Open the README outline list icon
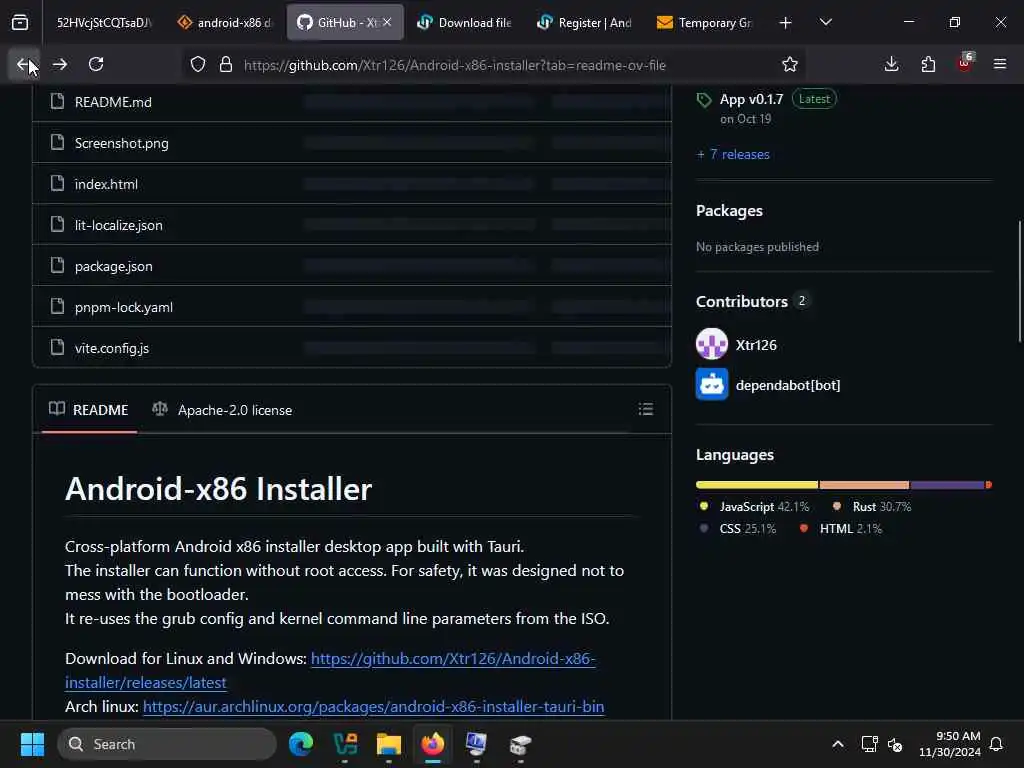This screenshot has width=1024, height=768. (645, 409)
